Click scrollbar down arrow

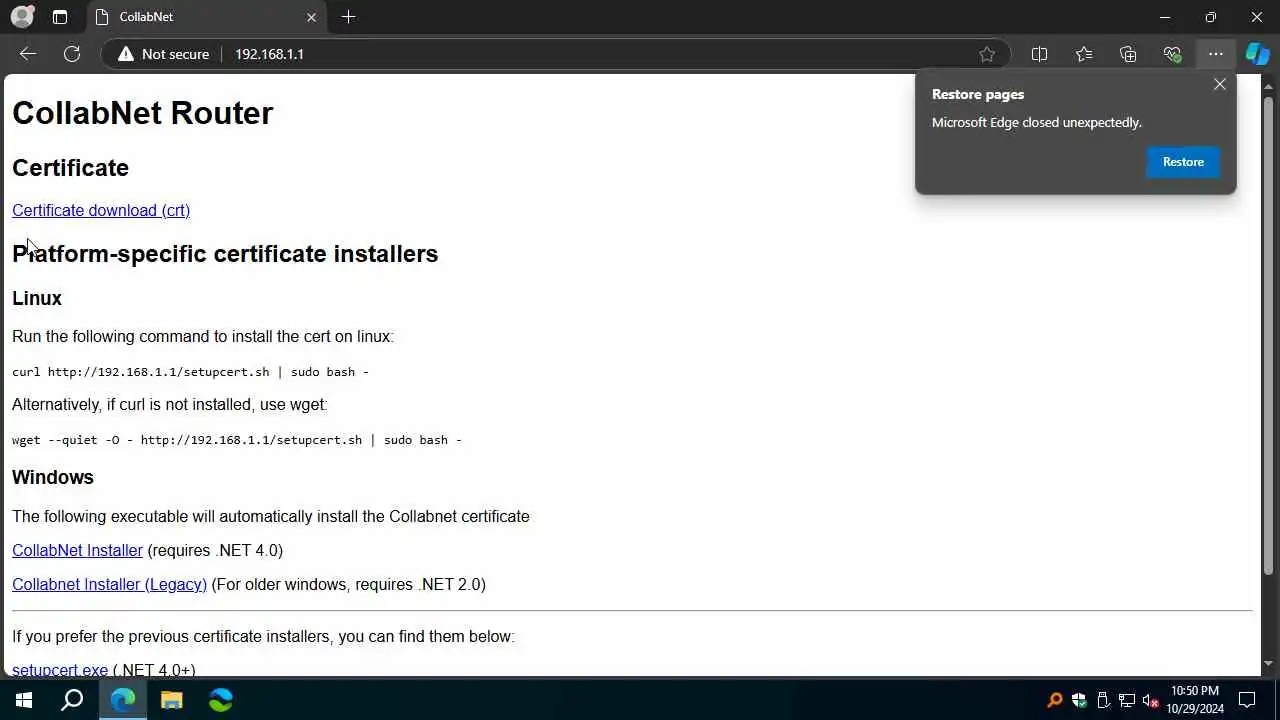click(x=1268, y=663)
